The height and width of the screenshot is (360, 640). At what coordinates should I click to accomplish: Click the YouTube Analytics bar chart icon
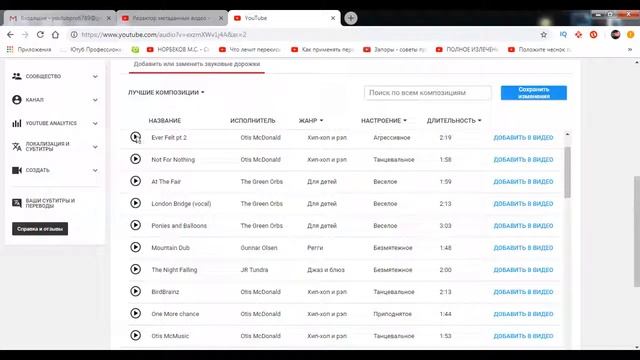click(x=17, y=123)
